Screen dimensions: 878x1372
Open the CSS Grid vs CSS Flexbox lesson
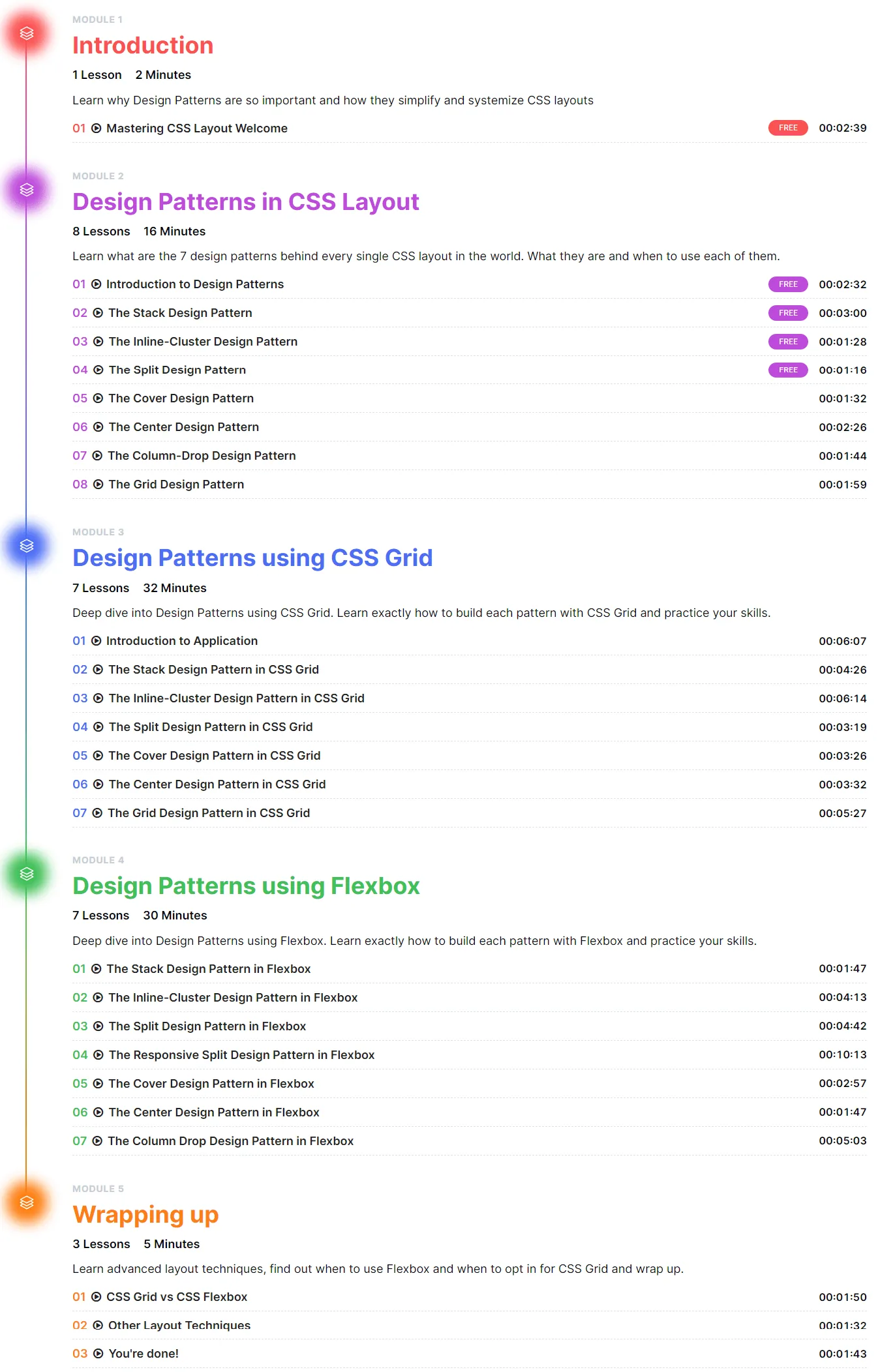(x=177, y=1297)
